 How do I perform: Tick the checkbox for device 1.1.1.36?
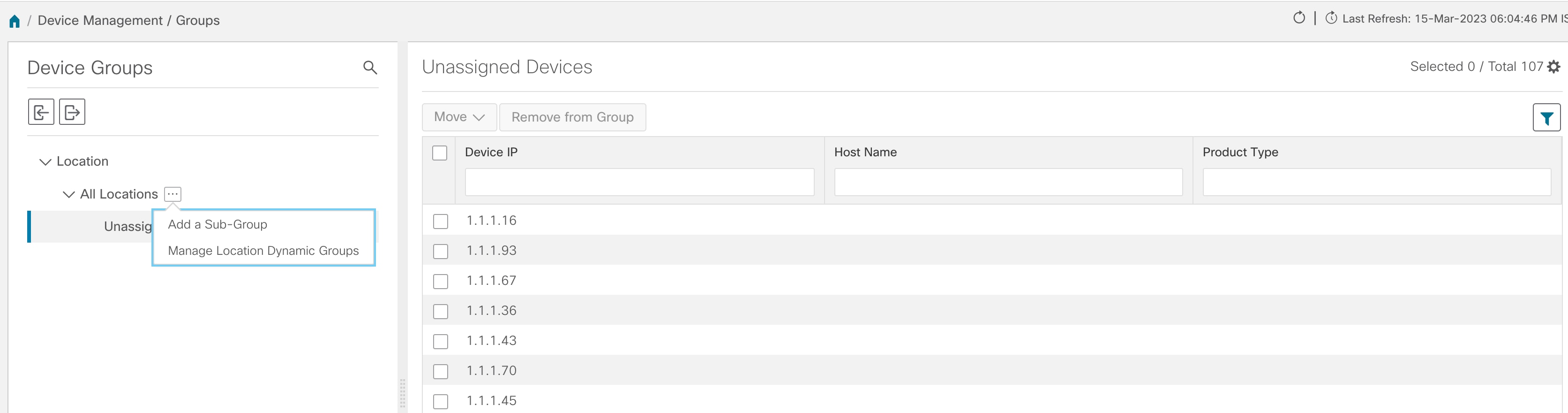pos(440,311)
